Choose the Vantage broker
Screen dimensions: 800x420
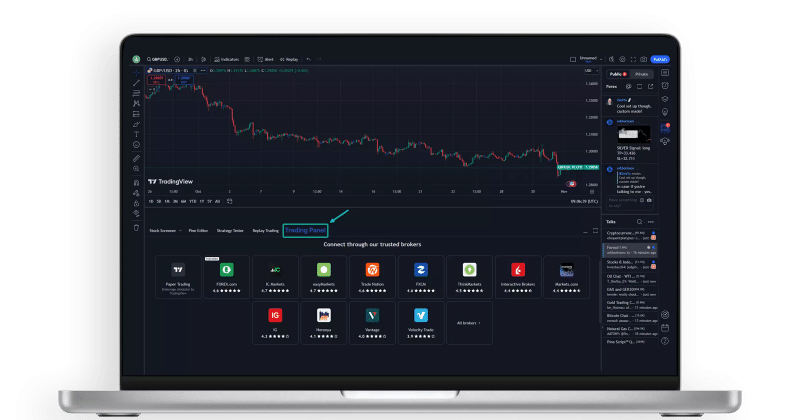coord(372,323)
